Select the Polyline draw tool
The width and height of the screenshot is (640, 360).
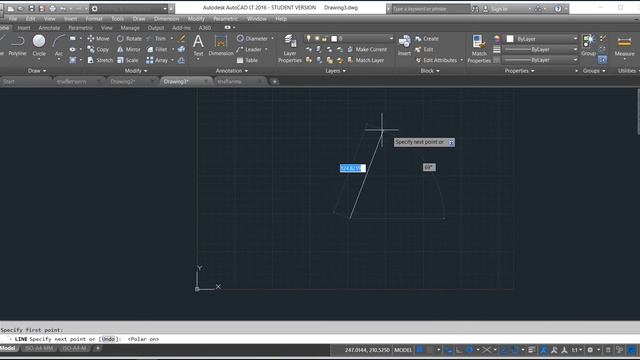coord(17,45)
